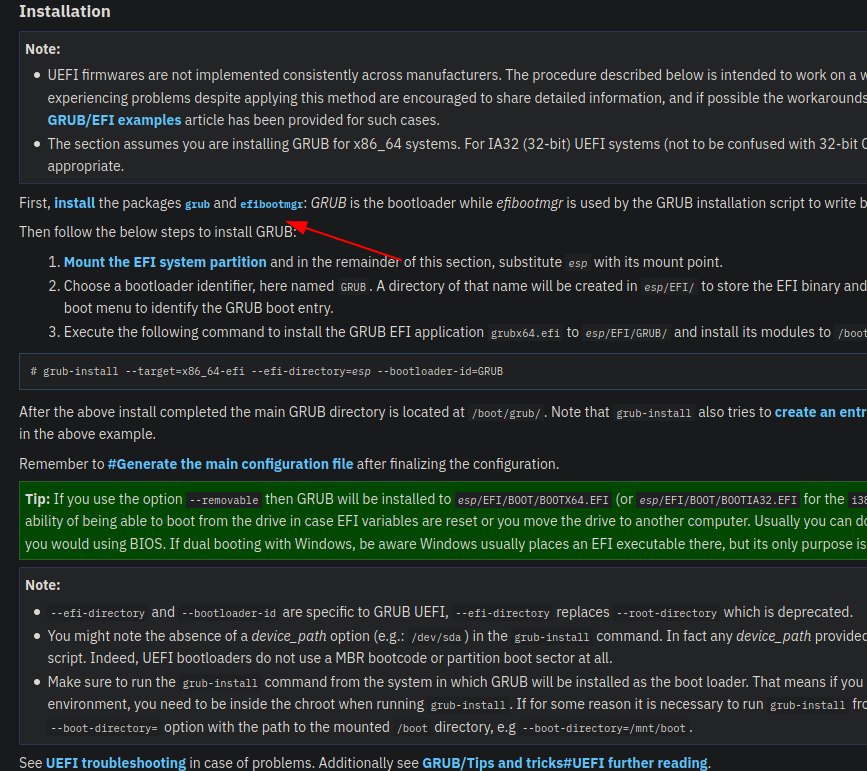867x771 pixels.
Task: Click the 'esp/EFI/BOOT/BOOTIA32.EFI' path
Action: [718, 500]
